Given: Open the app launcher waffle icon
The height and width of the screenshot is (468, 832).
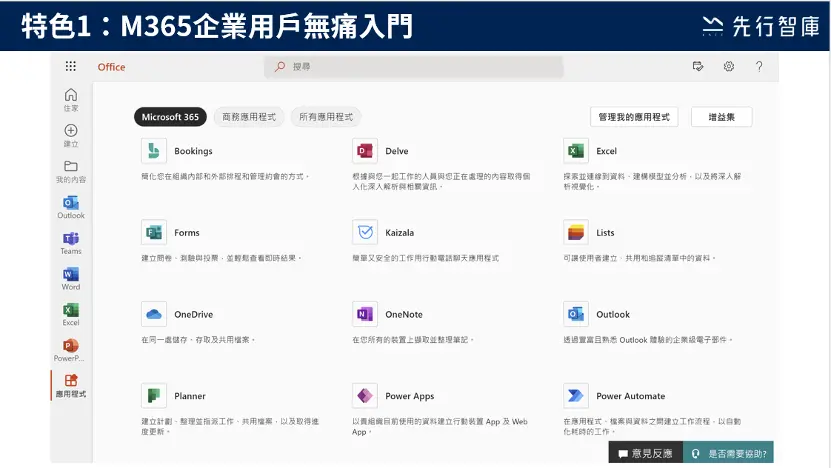Looking at the screenshot, I should point(71,66).
